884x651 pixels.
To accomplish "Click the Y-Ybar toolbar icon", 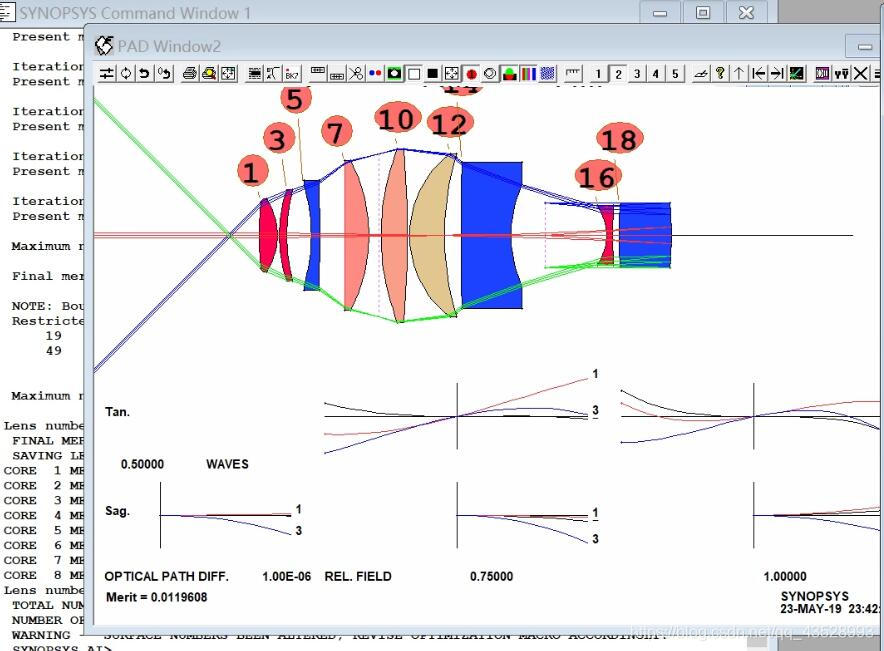I will click(x=842, y=73).
